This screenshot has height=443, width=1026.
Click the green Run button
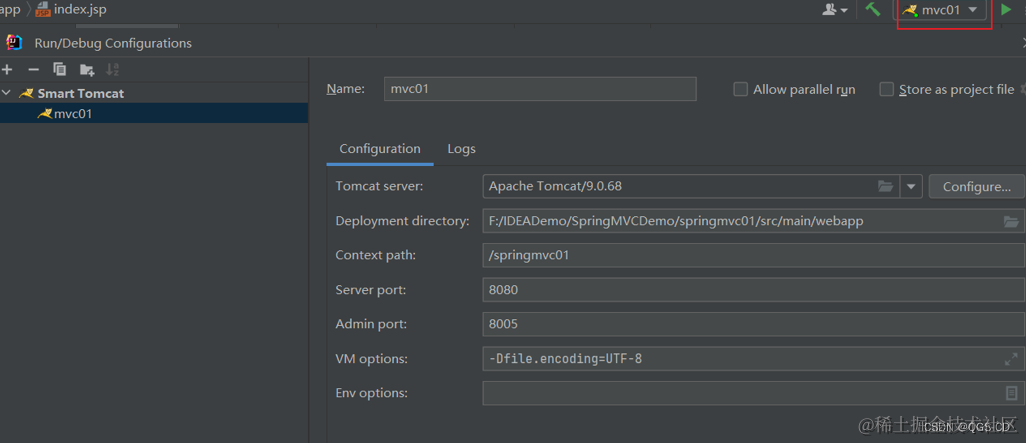tap(1006, 10)
